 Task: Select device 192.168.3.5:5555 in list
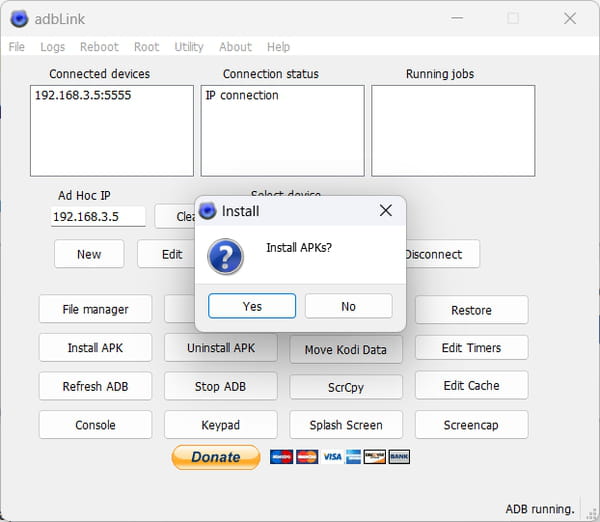[x=83, y=95]
